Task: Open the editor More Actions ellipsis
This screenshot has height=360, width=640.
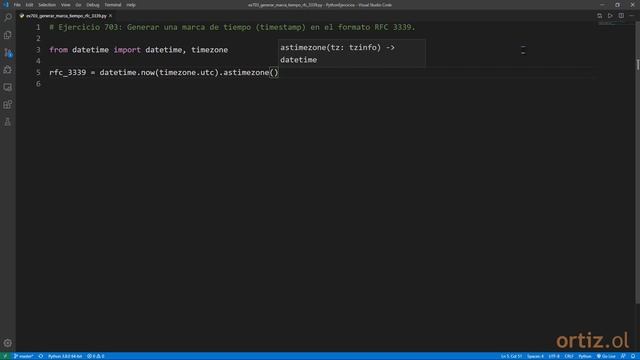Action: pos(632,16)
